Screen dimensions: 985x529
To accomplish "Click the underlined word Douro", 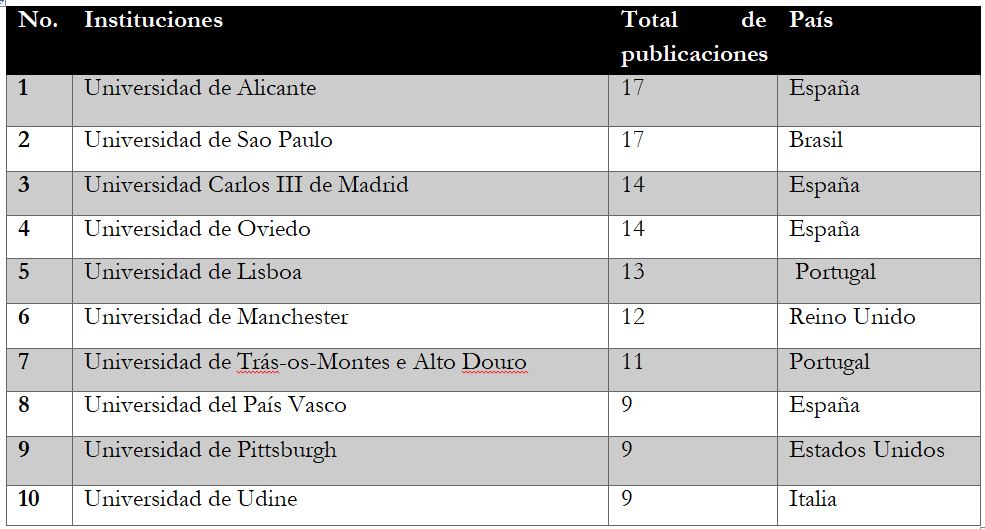I will 494,362.
